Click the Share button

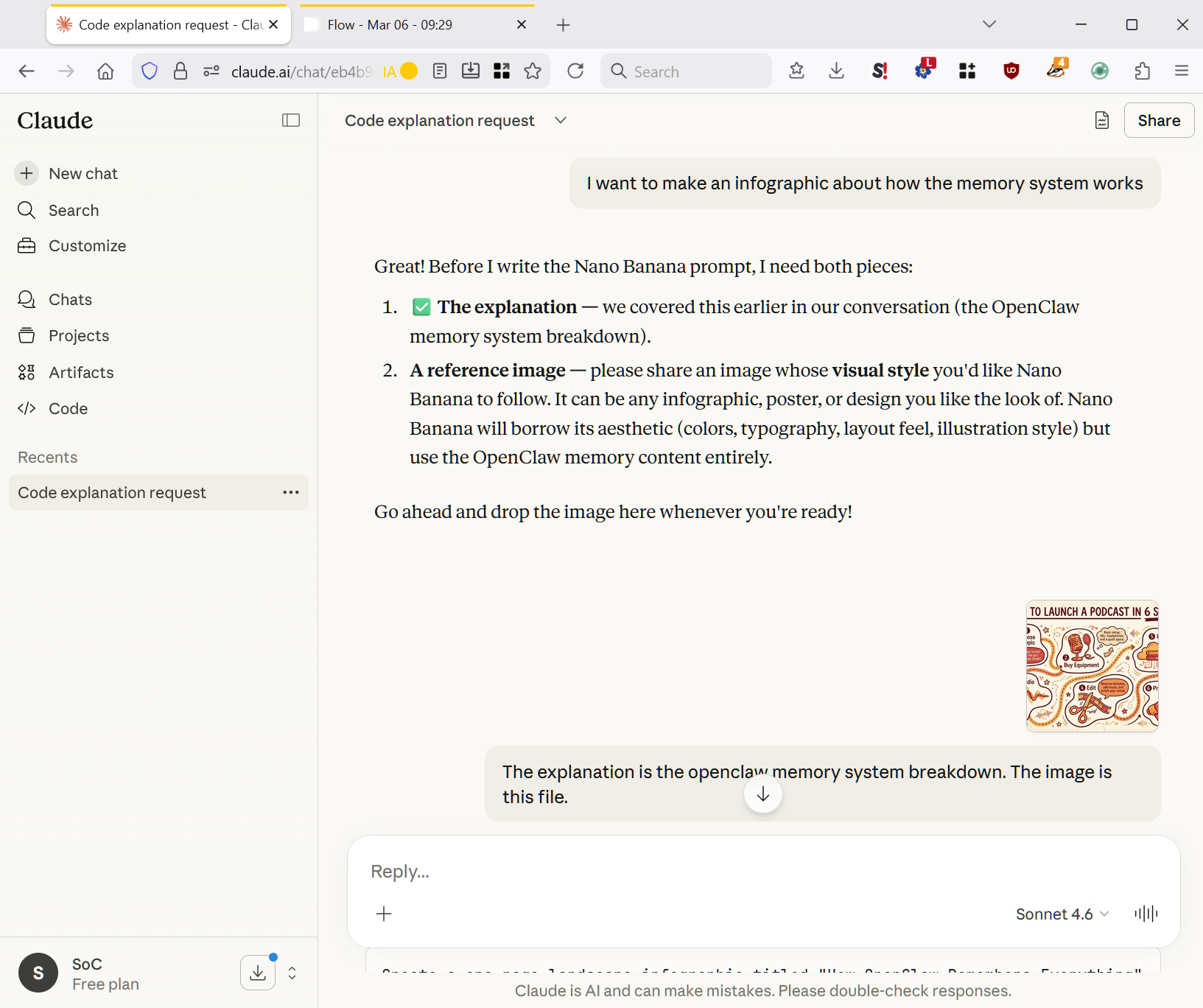pyautogui.click(x=1158, y=120)
